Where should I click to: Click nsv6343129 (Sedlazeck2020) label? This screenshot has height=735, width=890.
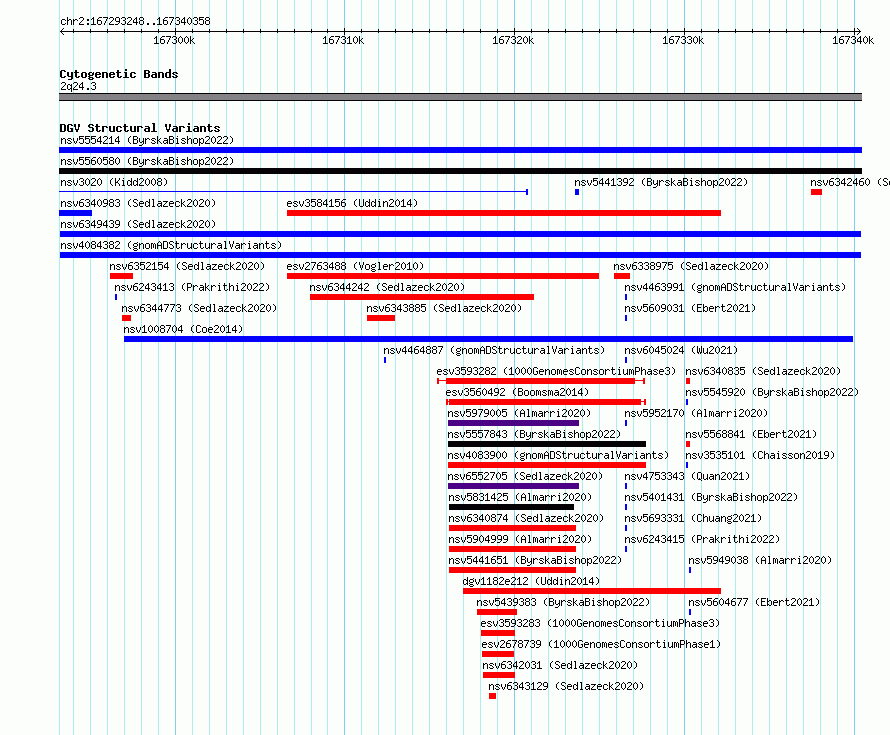(x=566, y=686)
